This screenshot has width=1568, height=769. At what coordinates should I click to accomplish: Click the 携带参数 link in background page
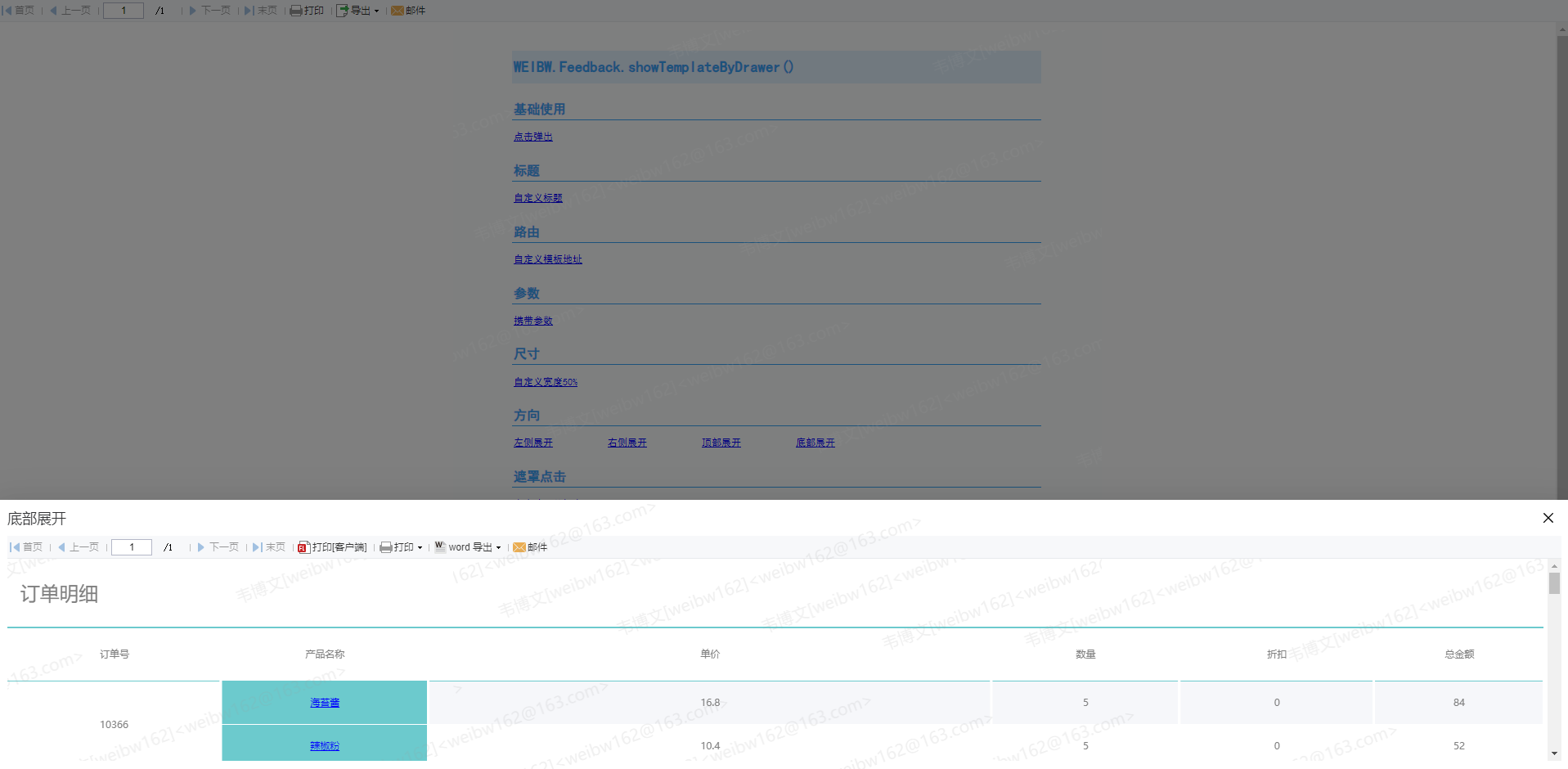(x=533, y=321)
